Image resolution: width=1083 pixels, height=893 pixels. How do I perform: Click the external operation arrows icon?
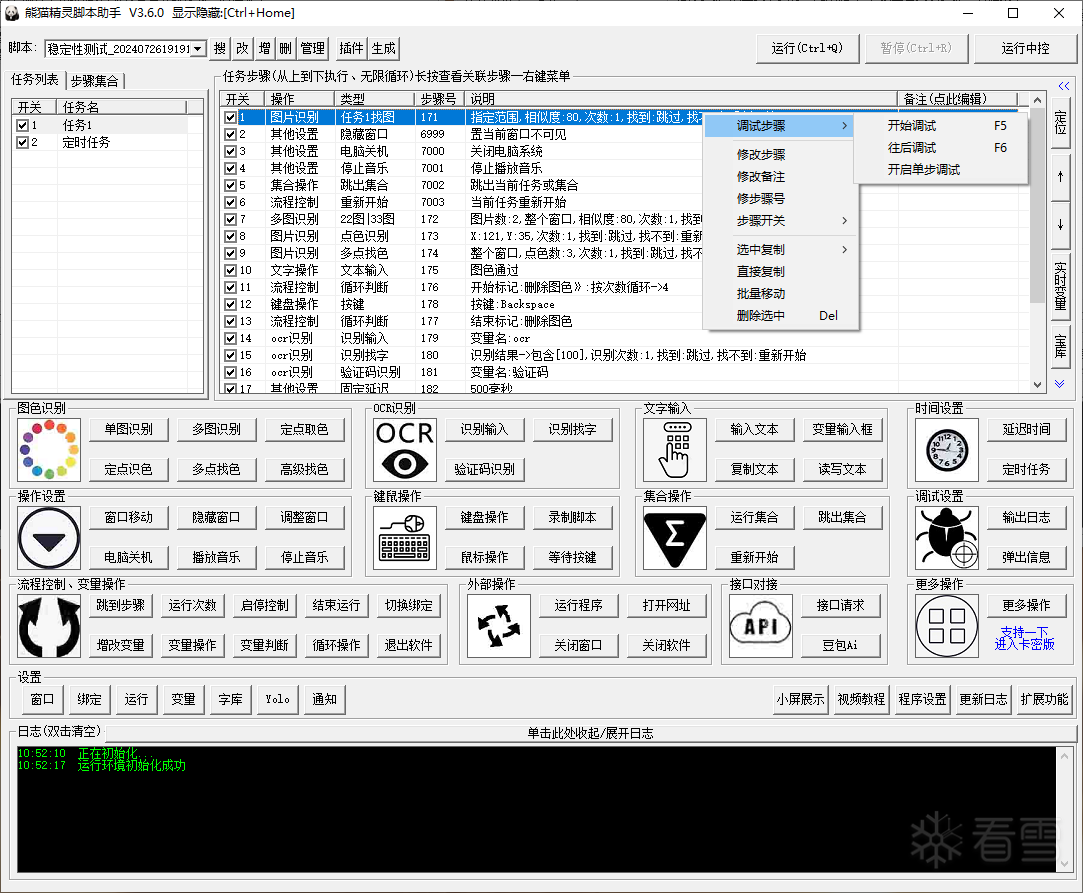[499, 626]
